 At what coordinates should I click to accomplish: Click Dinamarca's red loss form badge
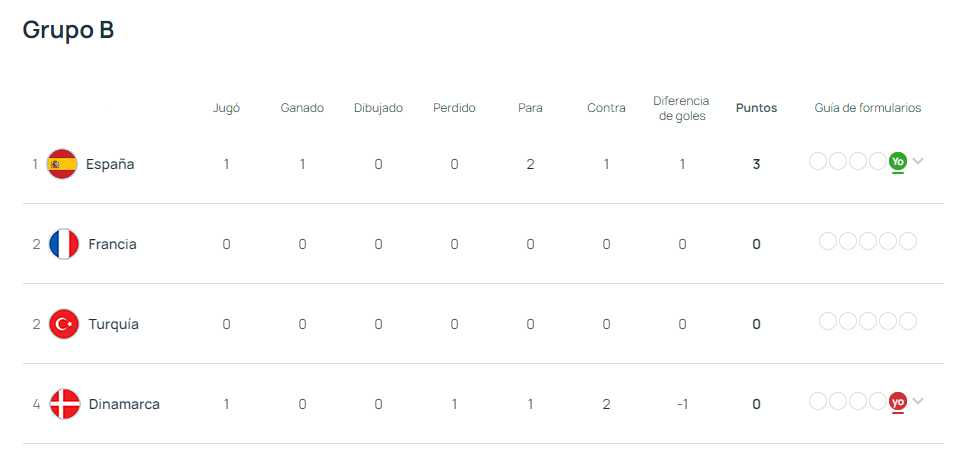tap(898, 401)
